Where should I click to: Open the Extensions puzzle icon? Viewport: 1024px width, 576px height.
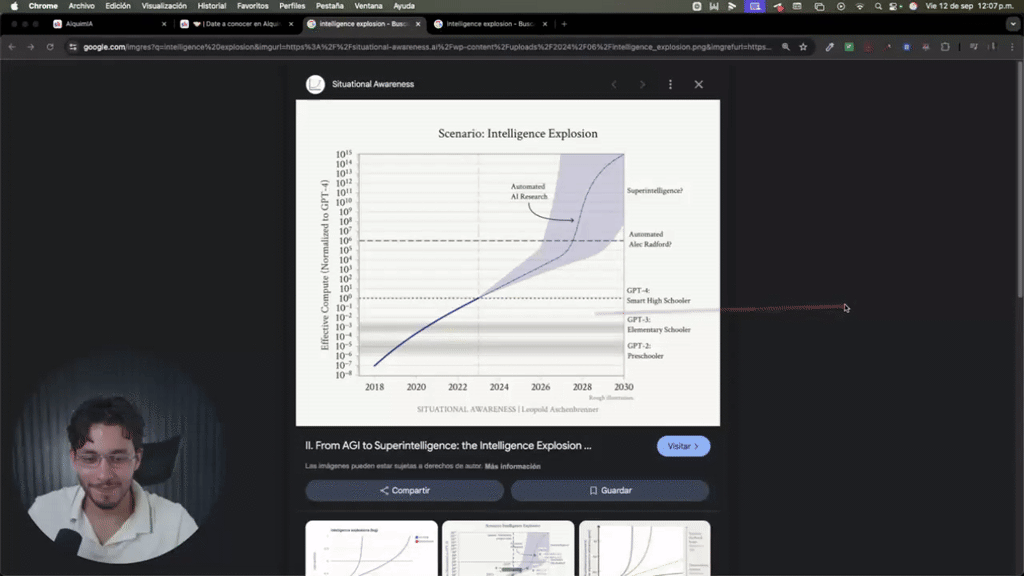(x=945, y=47)
